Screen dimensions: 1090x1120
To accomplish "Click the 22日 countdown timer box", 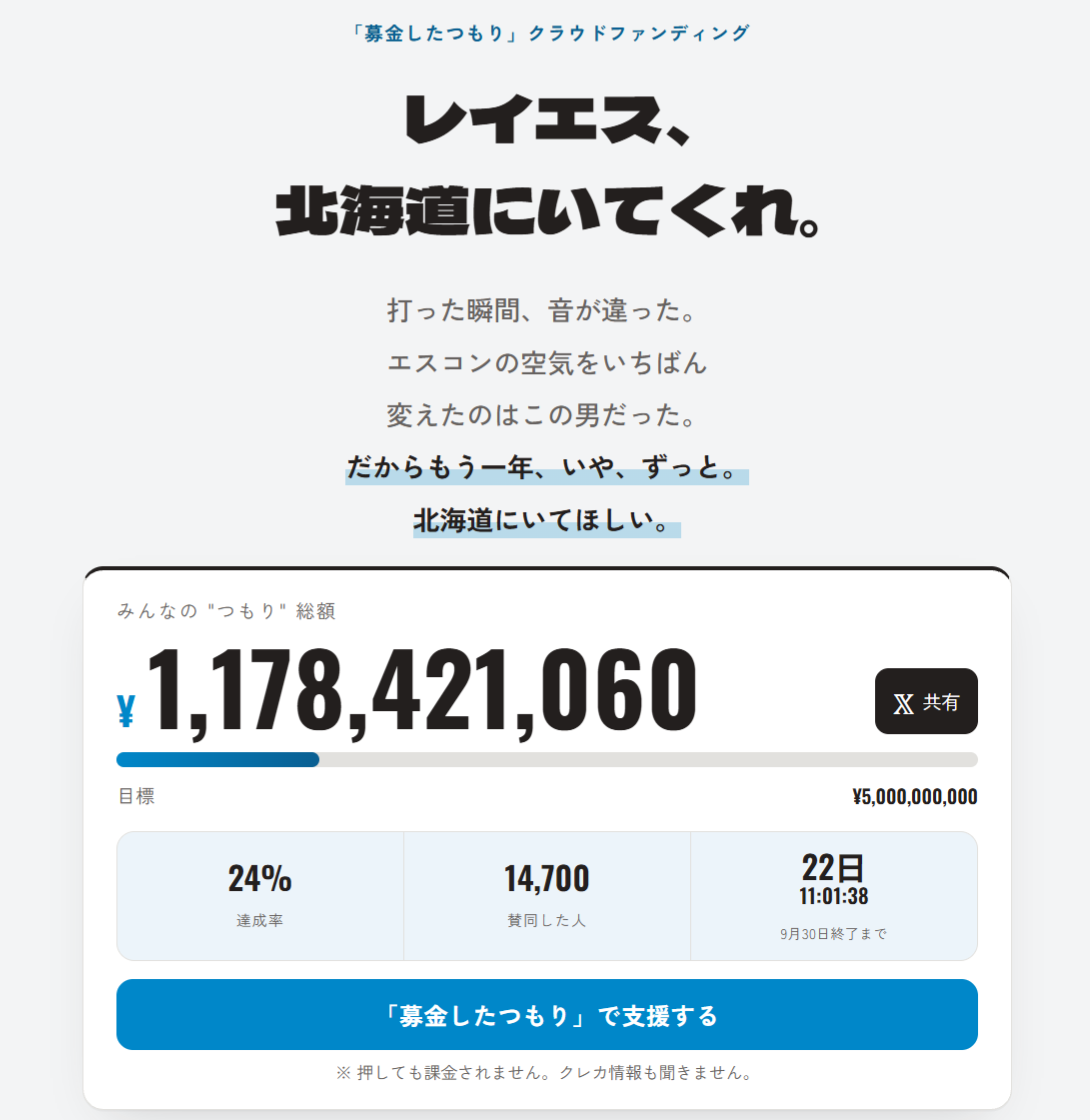I will pos(834,896).
